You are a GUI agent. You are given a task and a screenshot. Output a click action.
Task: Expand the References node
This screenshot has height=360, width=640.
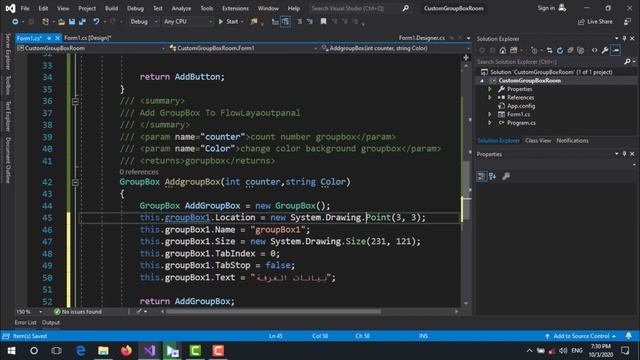pyautogui.click(x=490, y=98)
